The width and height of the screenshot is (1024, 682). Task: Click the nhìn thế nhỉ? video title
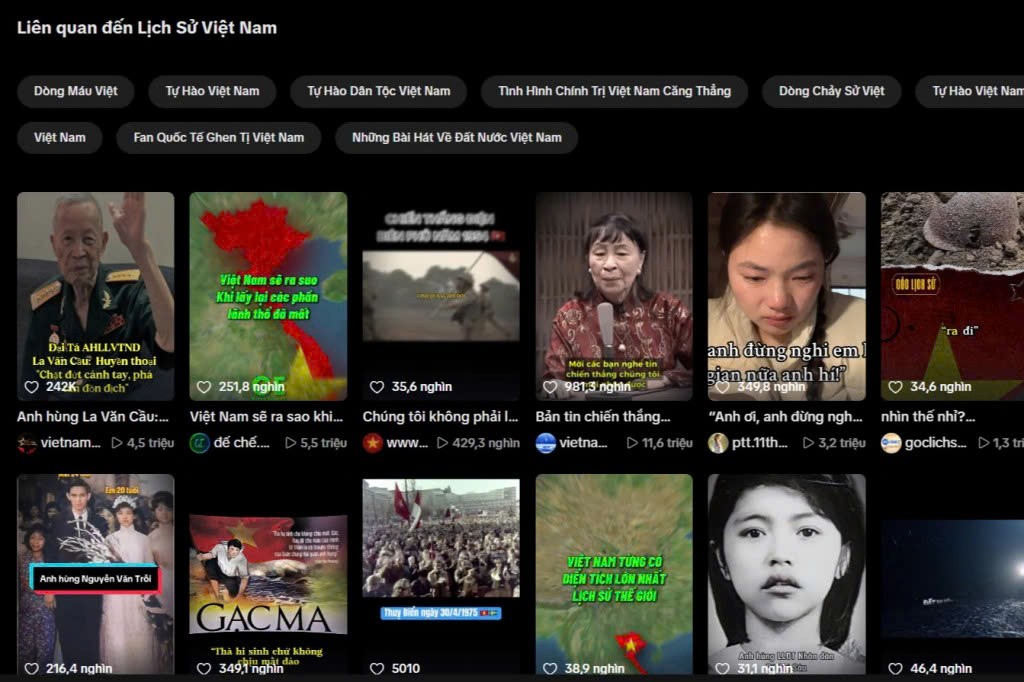pos(928,417)
